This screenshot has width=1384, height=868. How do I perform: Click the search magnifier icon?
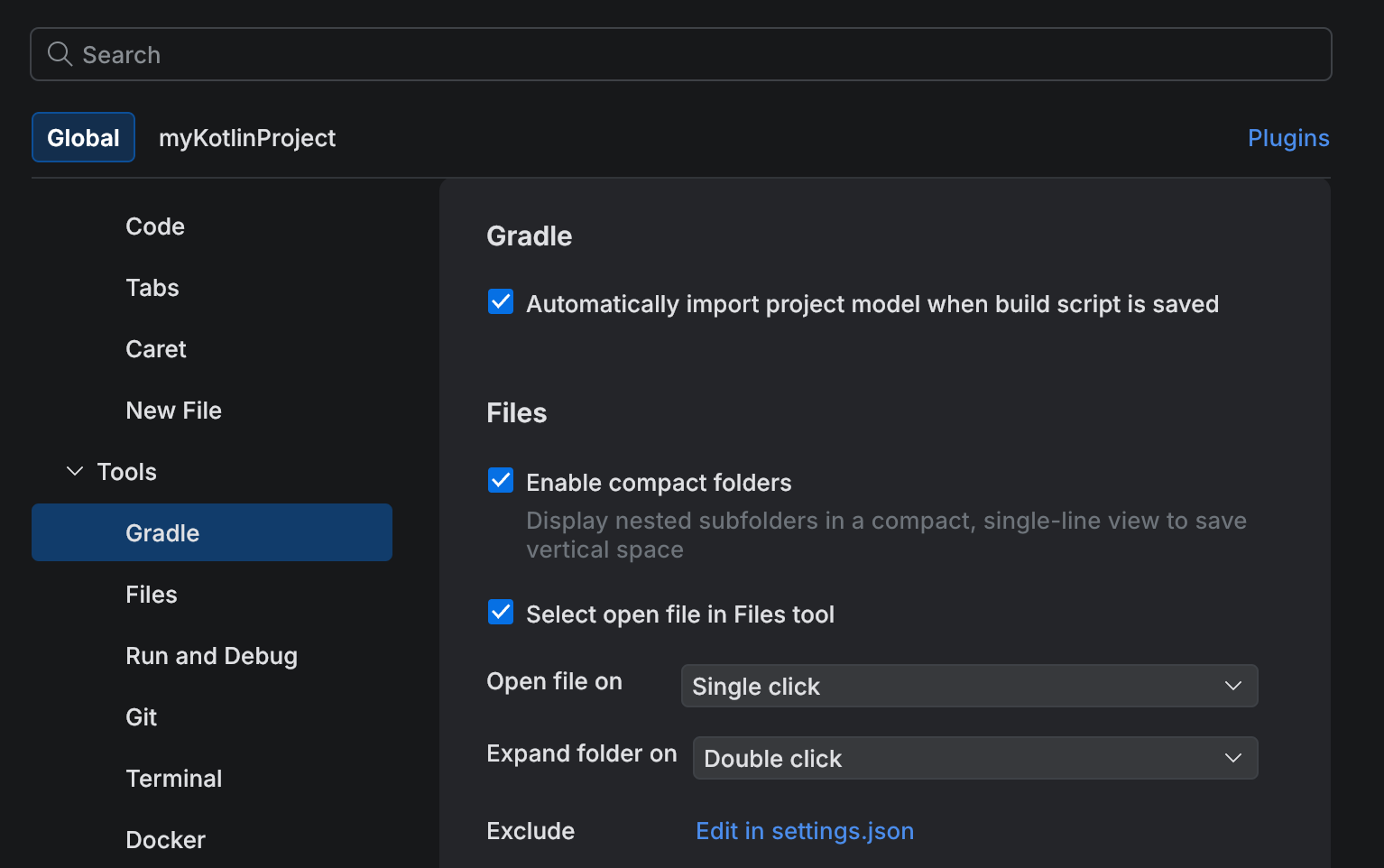click(x=60, y=54)
